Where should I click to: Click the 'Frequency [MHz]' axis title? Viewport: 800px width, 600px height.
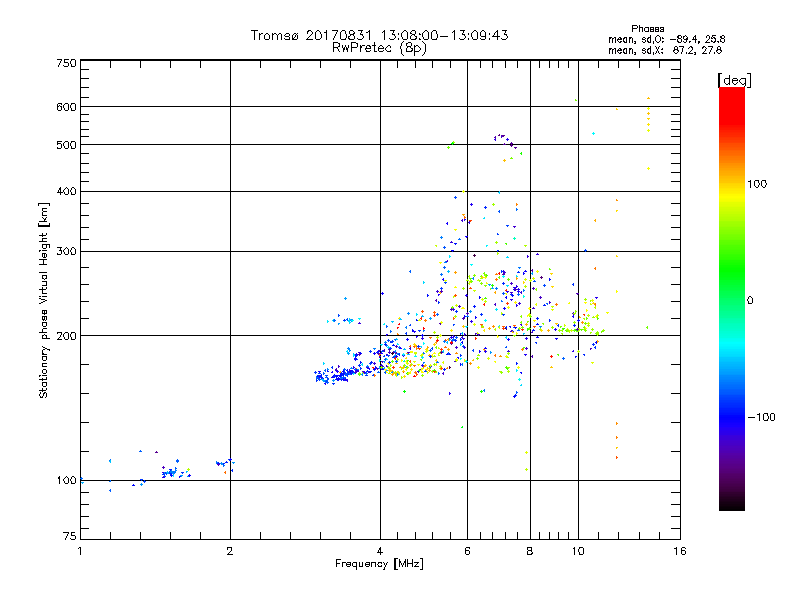[379, 564]
